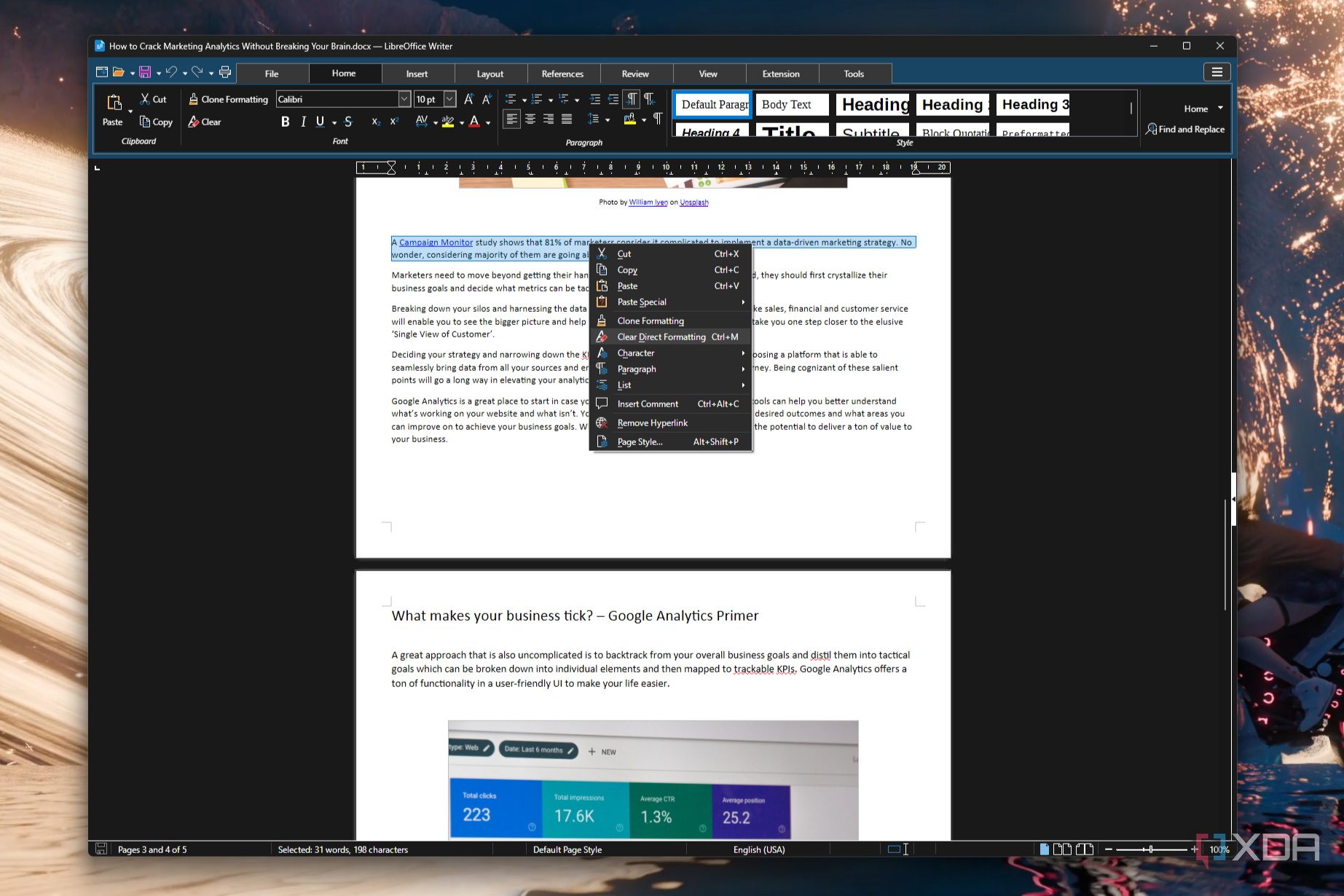Expand the Undo history dropdown arrow

[184, 73]
